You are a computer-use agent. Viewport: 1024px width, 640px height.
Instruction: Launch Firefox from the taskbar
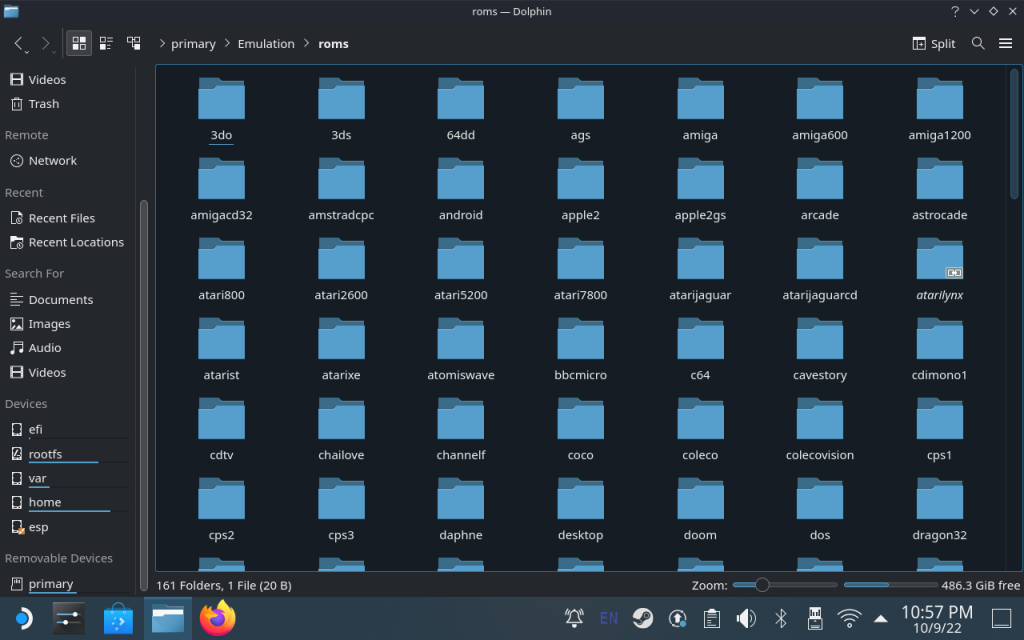pyautogui.click(x=217, y=618)
